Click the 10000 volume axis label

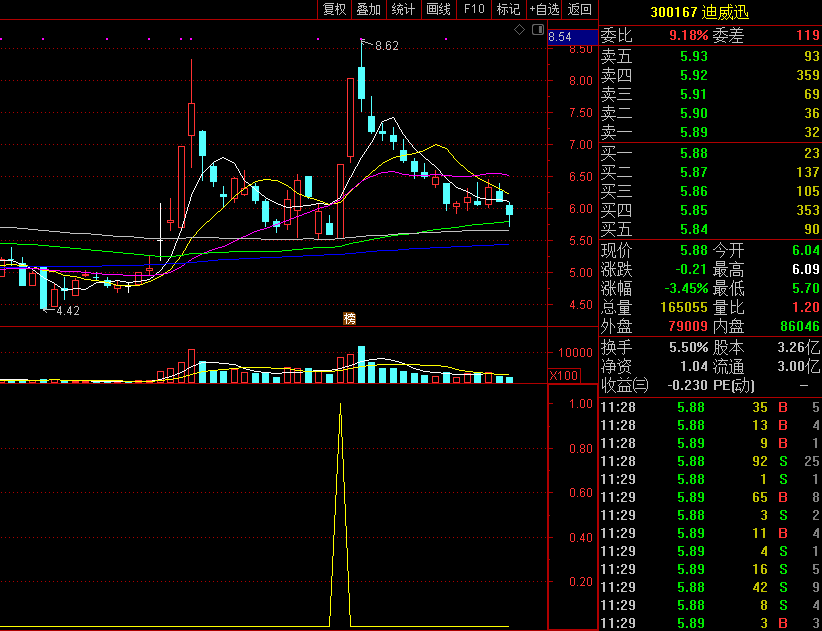point(575,352)
